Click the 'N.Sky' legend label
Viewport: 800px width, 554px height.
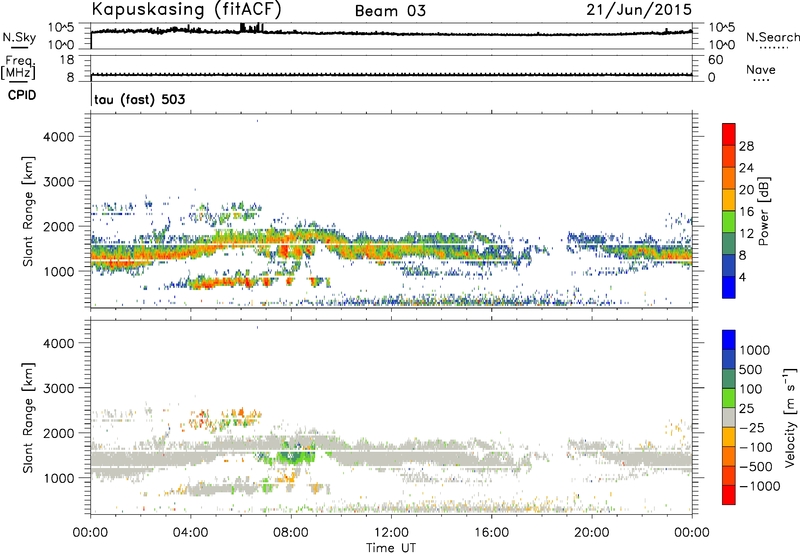pos(19,37)
